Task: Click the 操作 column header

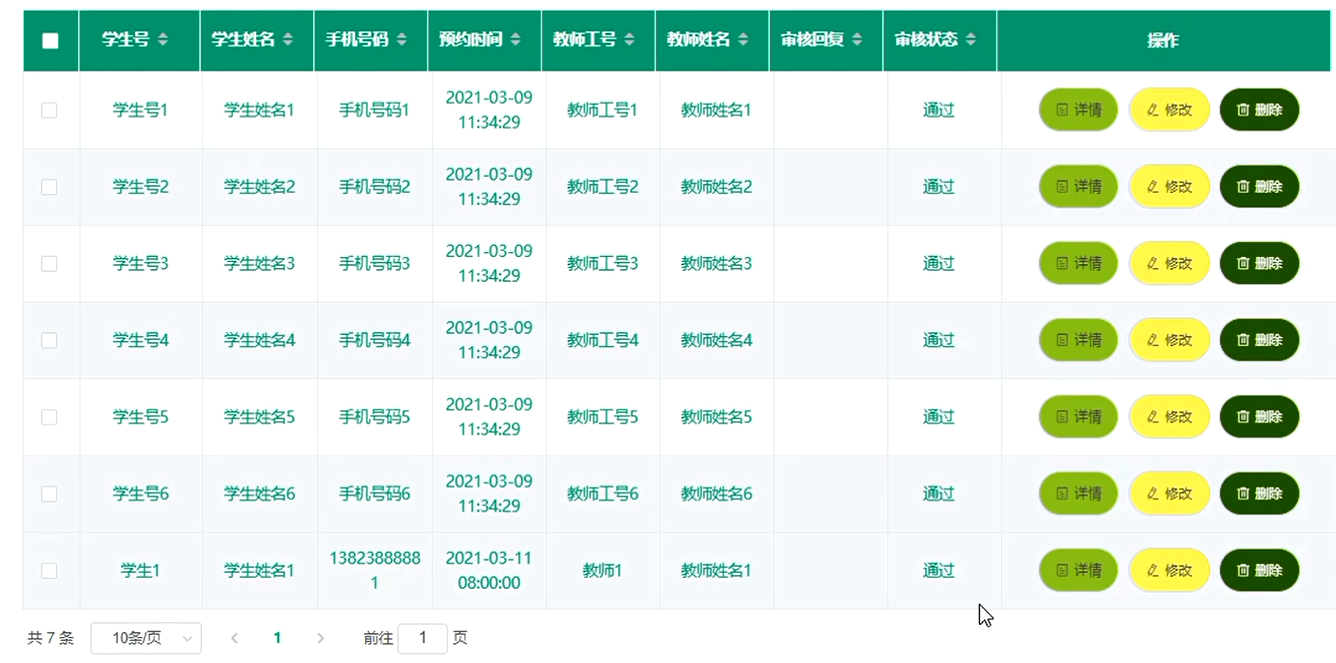Action: pos(1163,40)
